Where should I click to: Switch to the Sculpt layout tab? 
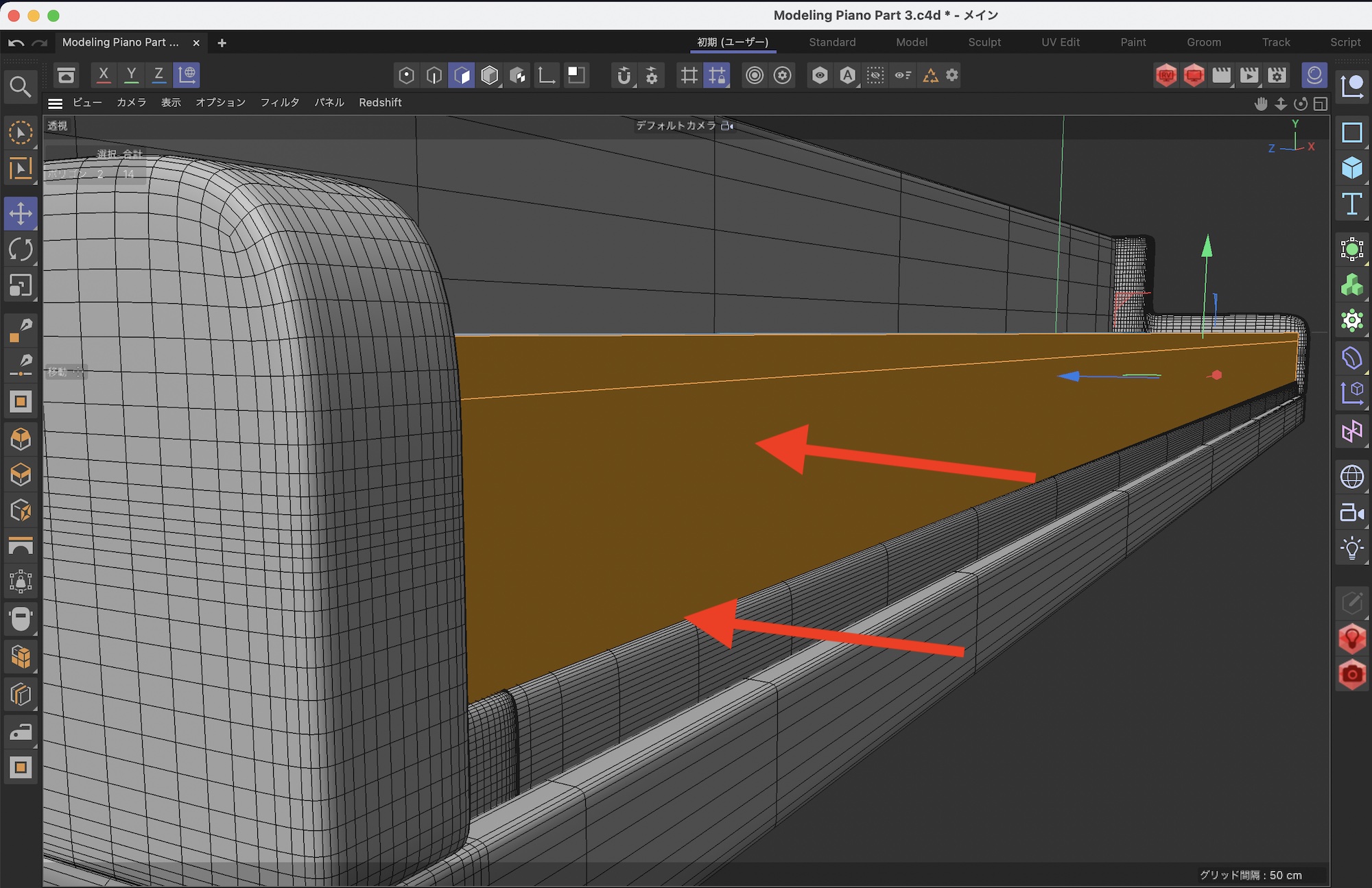point(984,42)
